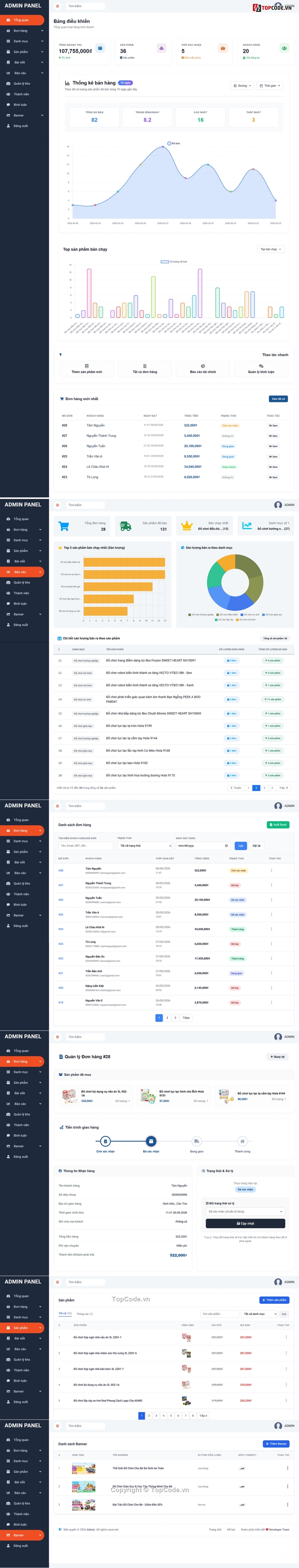The width and height of the screenshot is (299, 1568).
Task: Toggle the Số lượng đã bán legend on the bar chart
Action: click(174, 261)
